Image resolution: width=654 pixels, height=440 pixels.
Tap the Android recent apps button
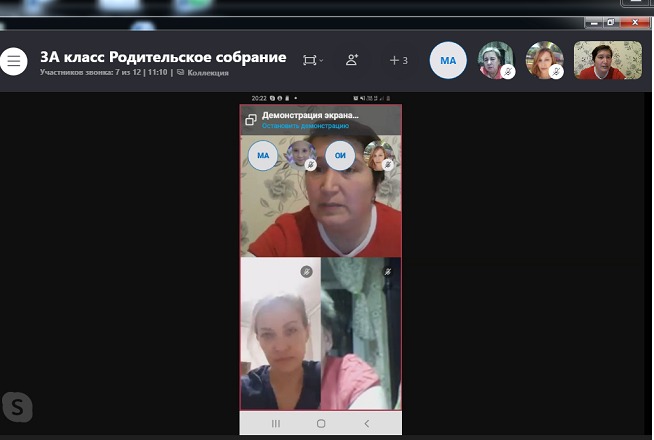coord(276,424)
